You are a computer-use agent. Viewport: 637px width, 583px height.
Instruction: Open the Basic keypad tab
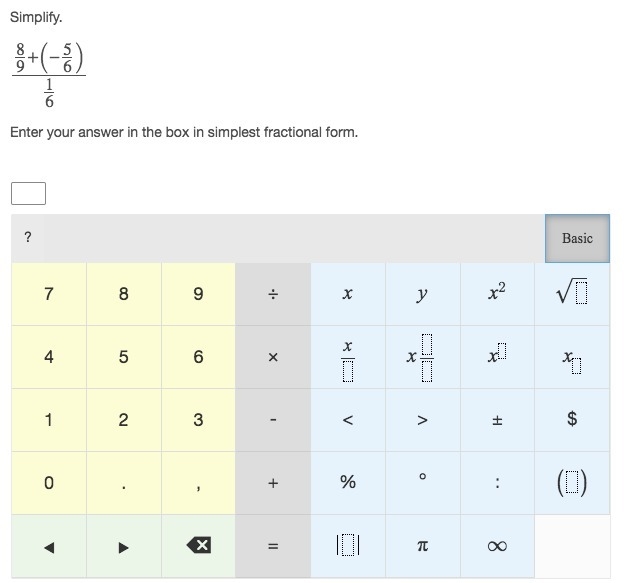tap(577, 238)
